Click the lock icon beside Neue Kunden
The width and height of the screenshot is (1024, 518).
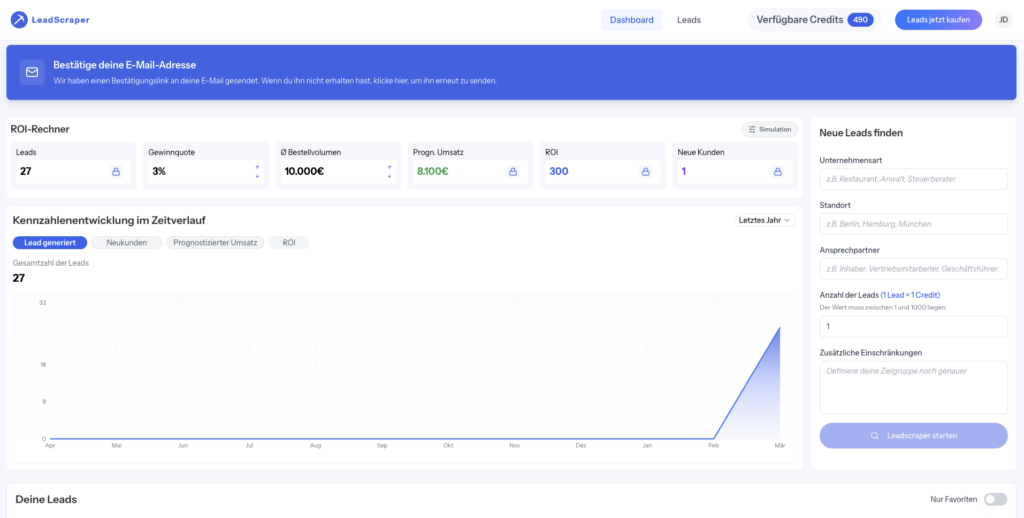pyautogui.click(x=777, y=172)
